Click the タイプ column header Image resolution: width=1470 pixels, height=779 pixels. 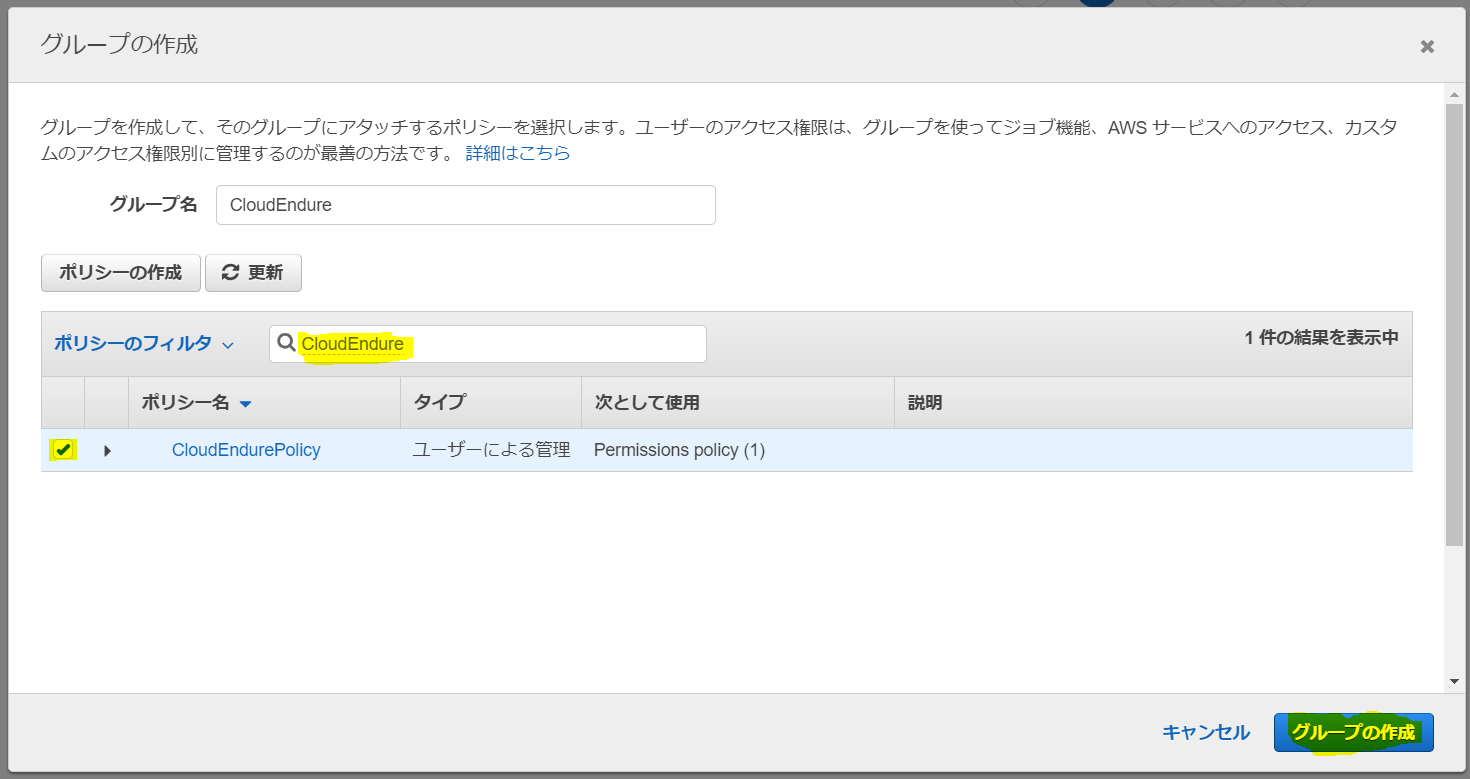click(x=439, y=403)
